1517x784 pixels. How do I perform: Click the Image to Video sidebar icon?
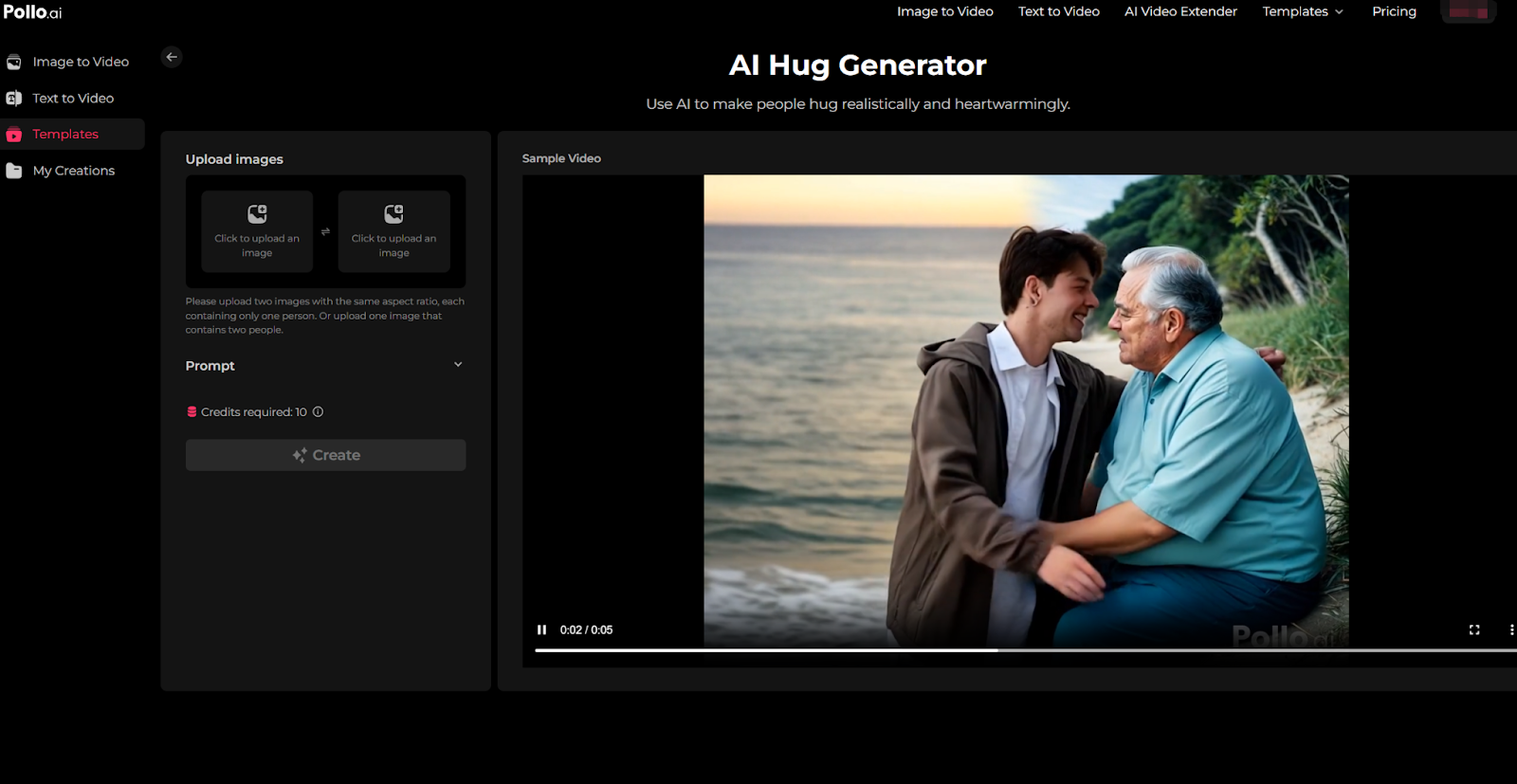point(14,63)
